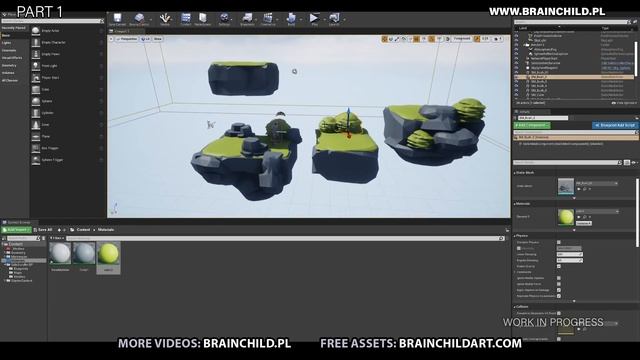The height and width of the screenshot is (360, 640).
Task: Select the scale gizmo tool in viewport
Action: coord(397,39)
